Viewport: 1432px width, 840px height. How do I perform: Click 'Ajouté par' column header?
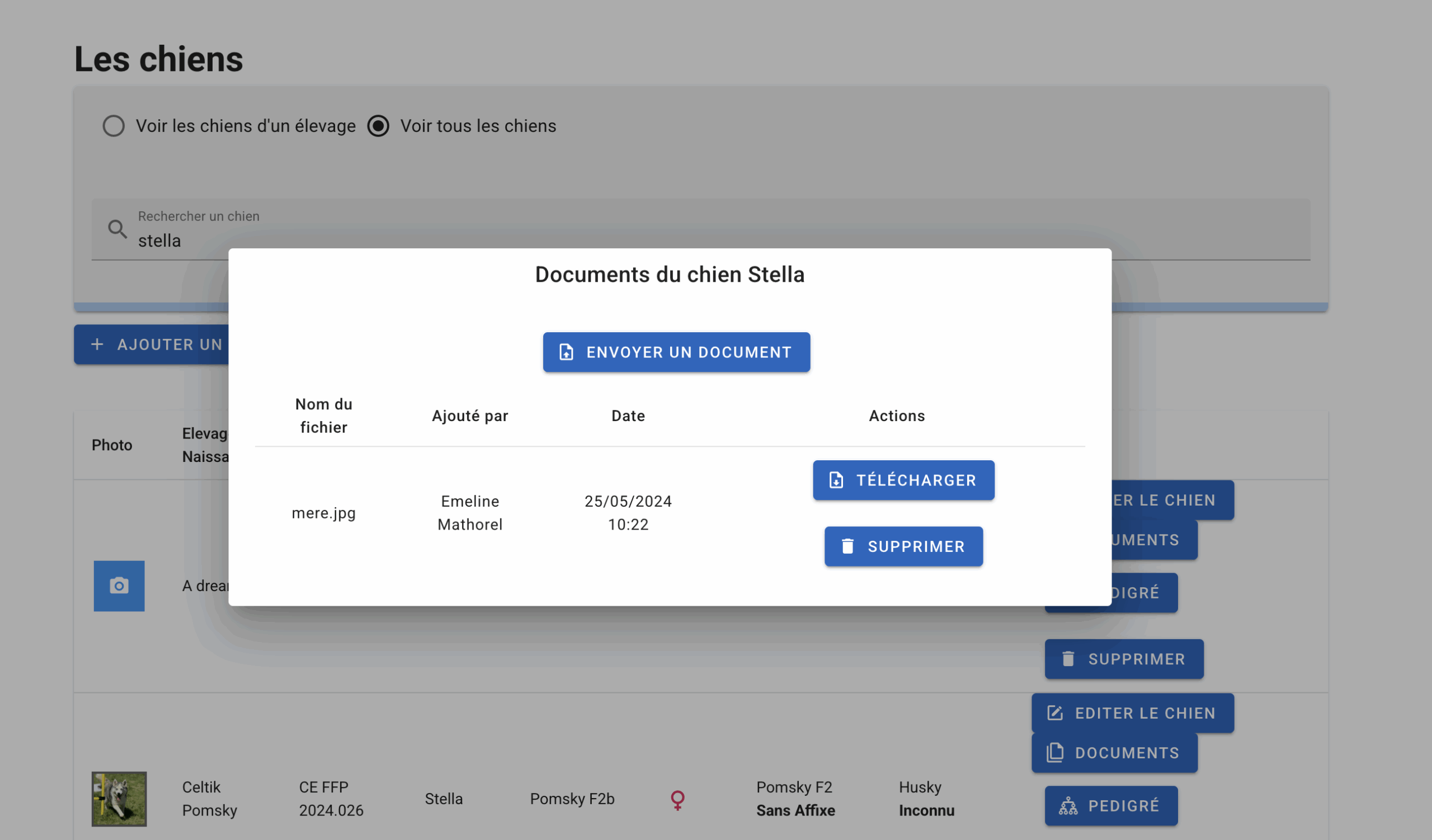click(x=470, y=416)
